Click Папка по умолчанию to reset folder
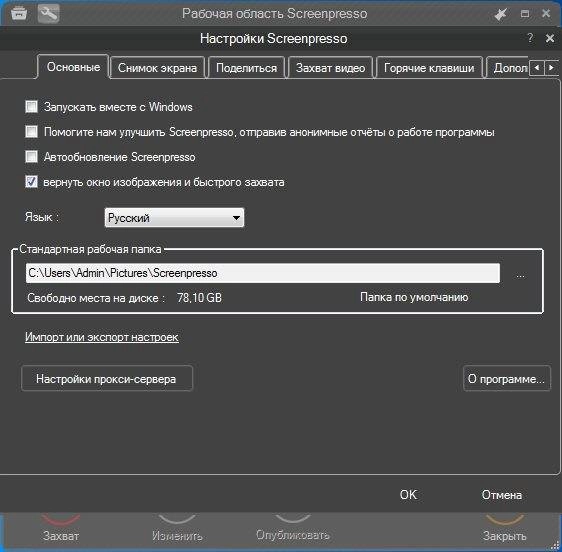 414,297
